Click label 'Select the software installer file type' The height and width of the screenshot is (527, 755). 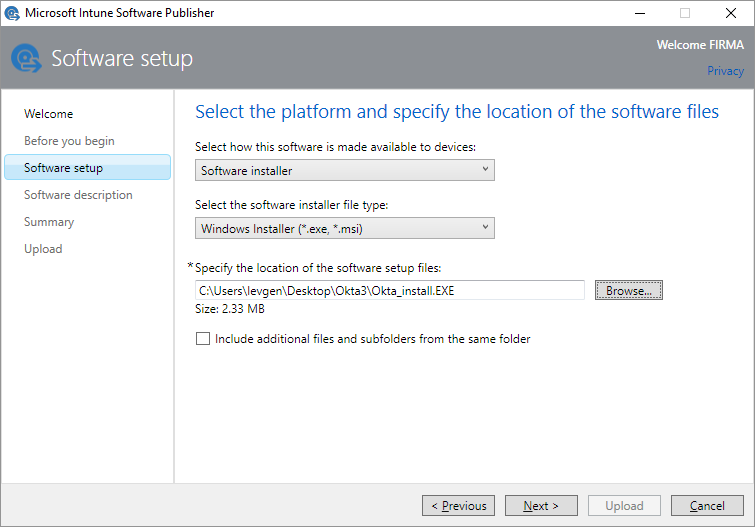291,205
